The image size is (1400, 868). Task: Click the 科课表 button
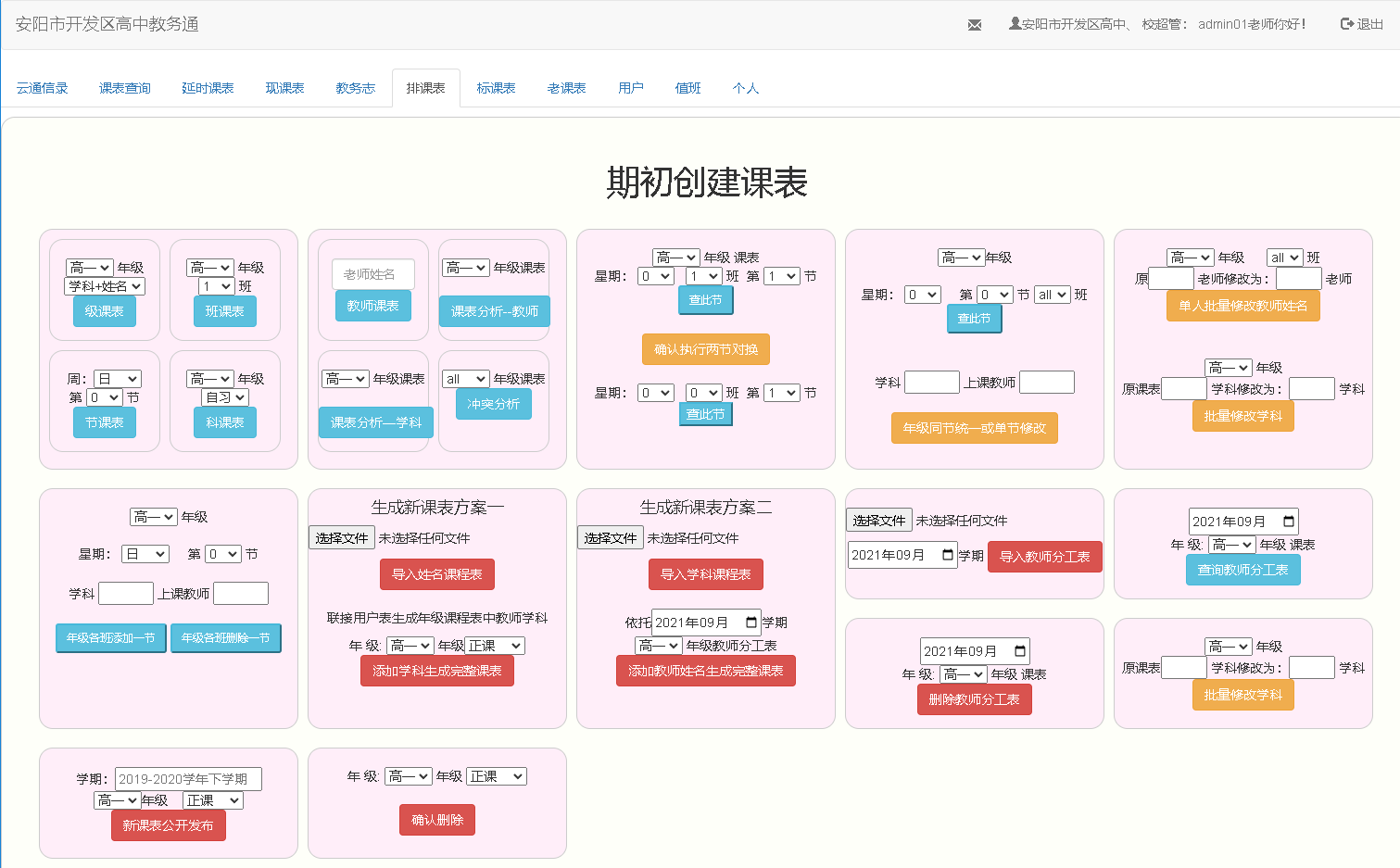(225, 422)
